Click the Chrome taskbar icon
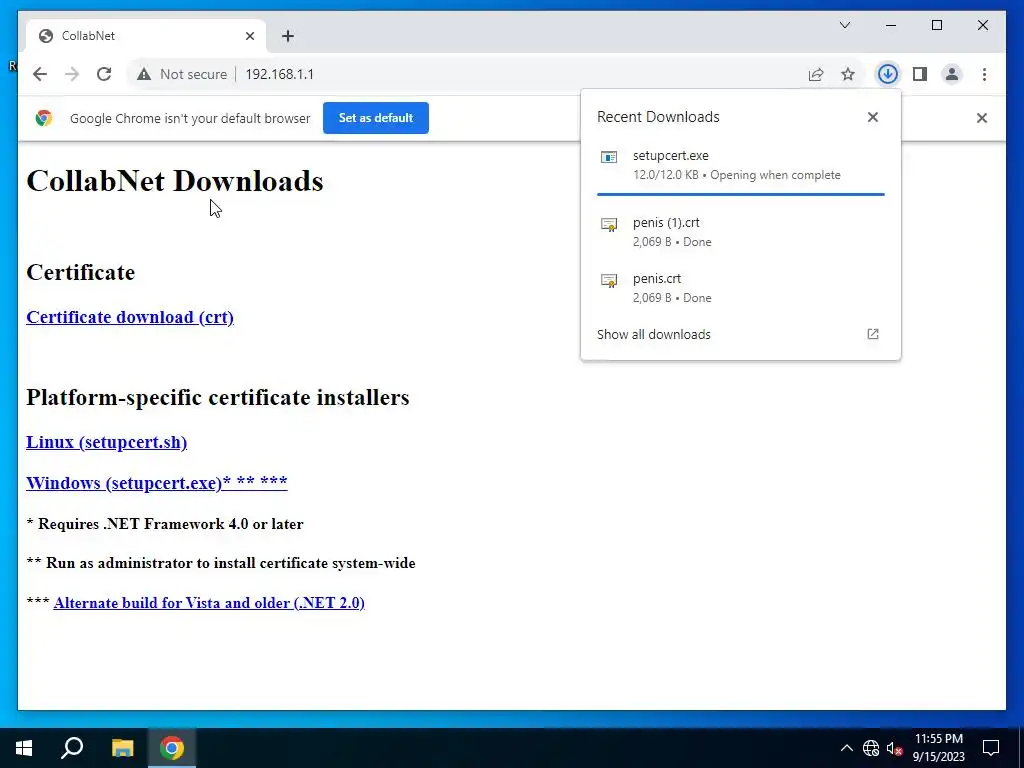The height and width of the screenshot is (768, 1024). (x=172, y=748)
